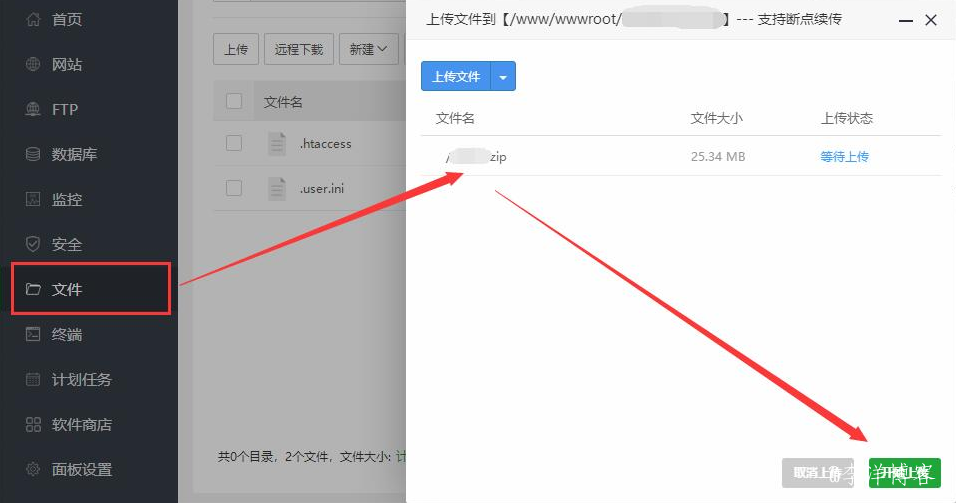The height and width of the screenshot is (503, 956).
Task: Click the monitoring icon in sidebar
Action: coord(33,200)
